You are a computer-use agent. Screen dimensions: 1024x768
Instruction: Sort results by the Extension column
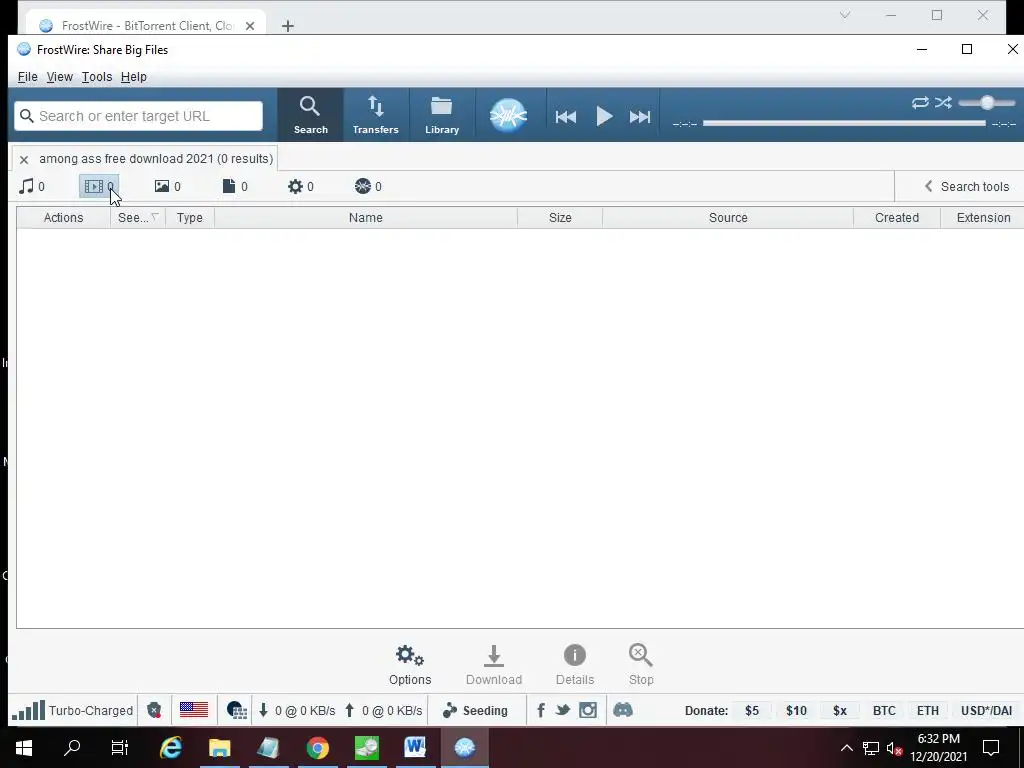click(x=983, y=217)
